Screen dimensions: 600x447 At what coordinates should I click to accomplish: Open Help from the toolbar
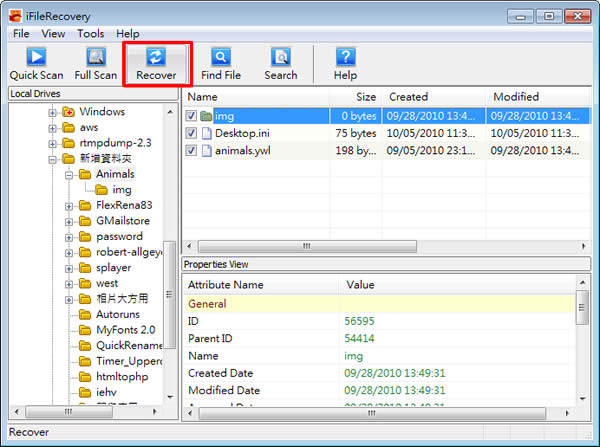(x=345, y=64)
